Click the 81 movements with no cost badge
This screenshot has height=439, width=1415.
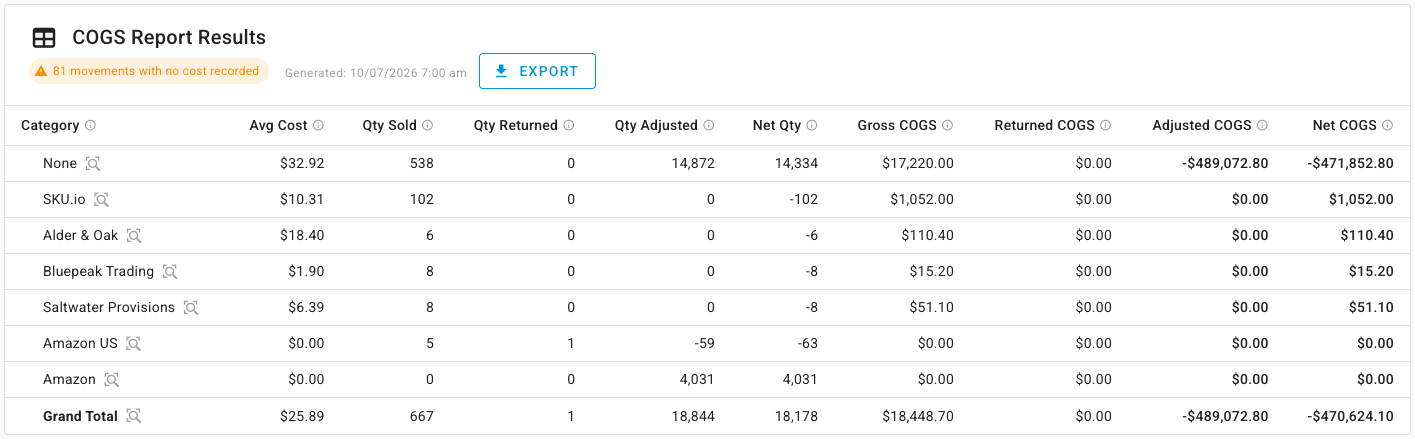point(149,71)
